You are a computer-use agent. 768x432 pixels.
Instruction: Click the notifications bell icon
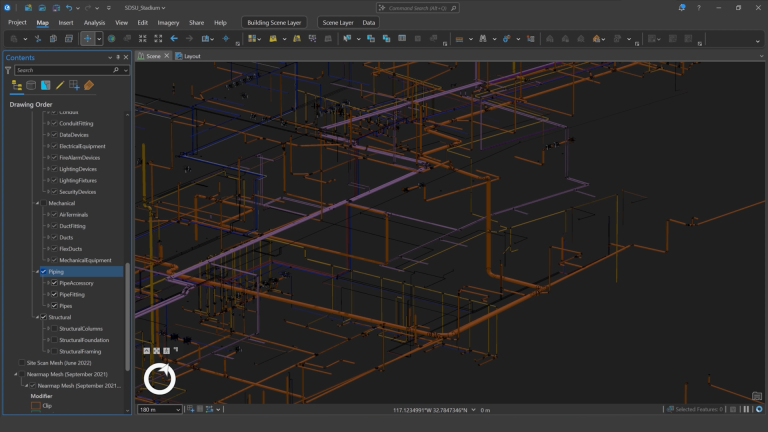(x=682, y=8)
